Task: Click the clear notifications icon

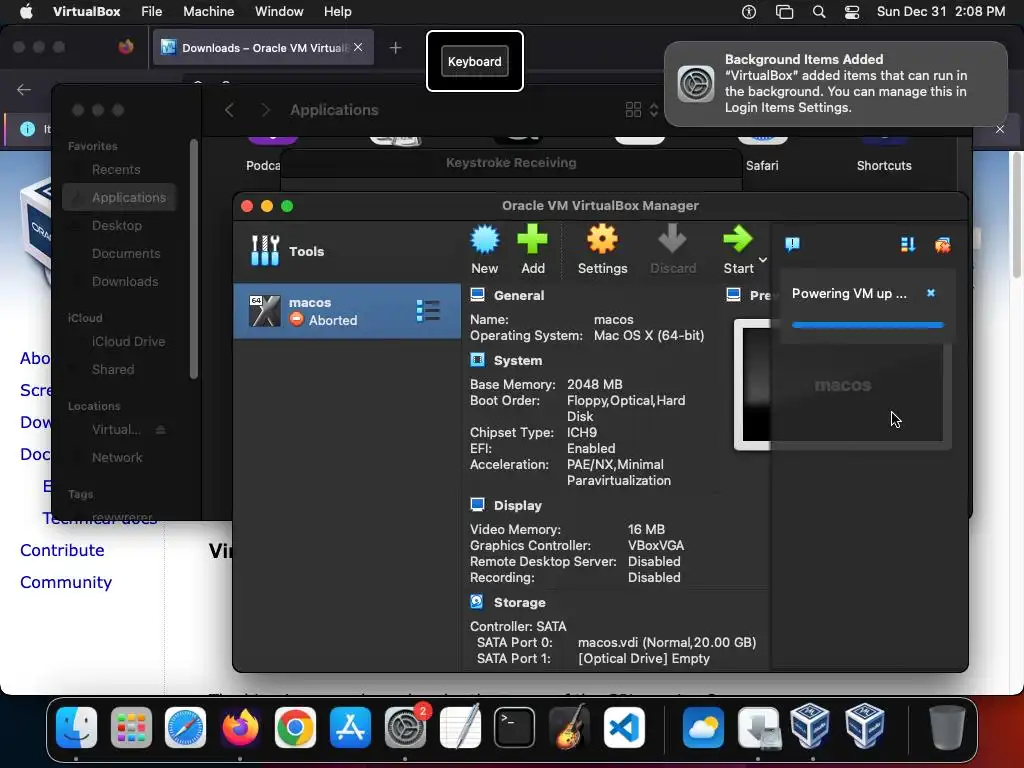Action: click(x=942, y=245)
